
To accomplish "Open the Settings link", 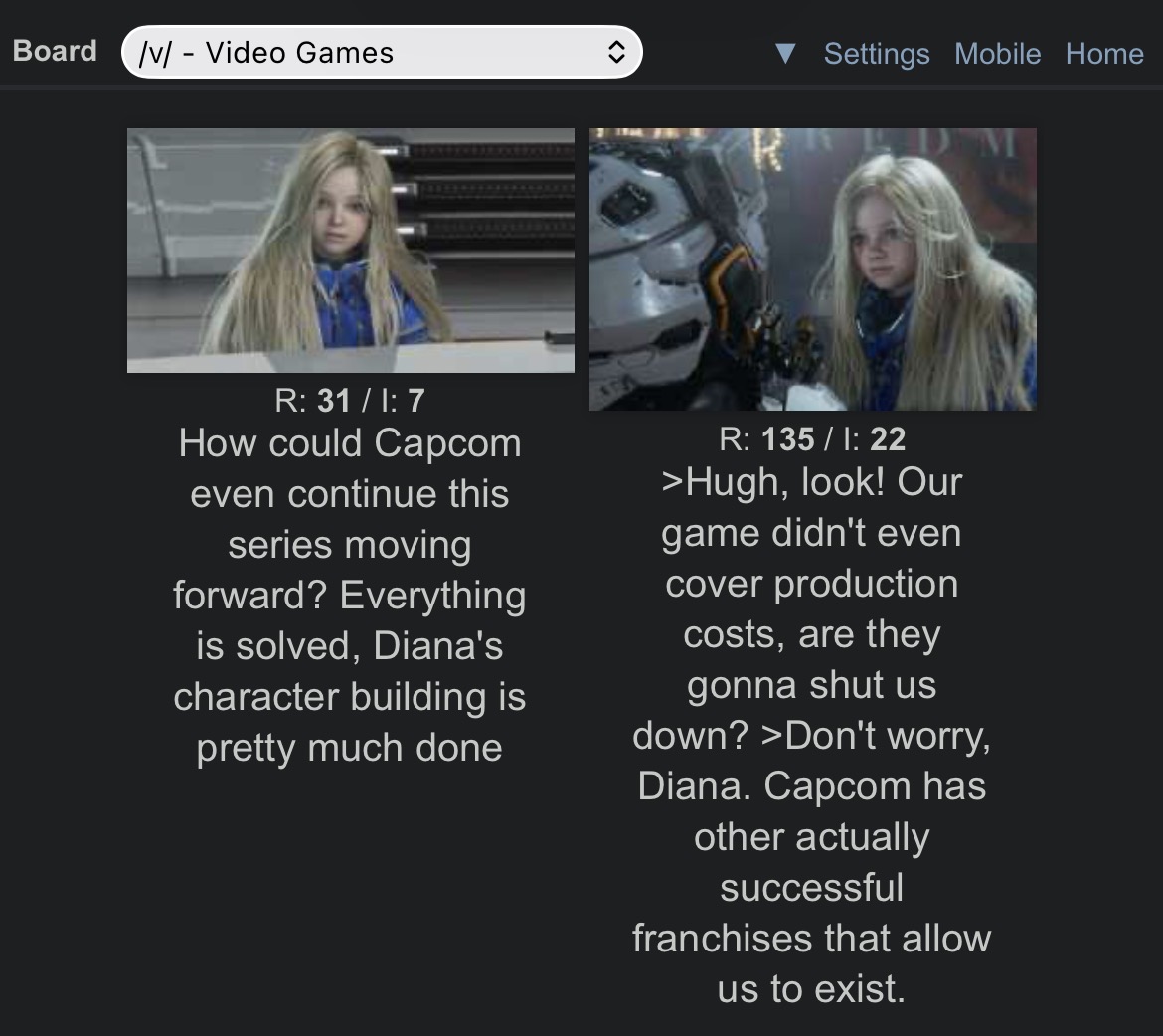I will pyautogui.click(x=876, y=54).
